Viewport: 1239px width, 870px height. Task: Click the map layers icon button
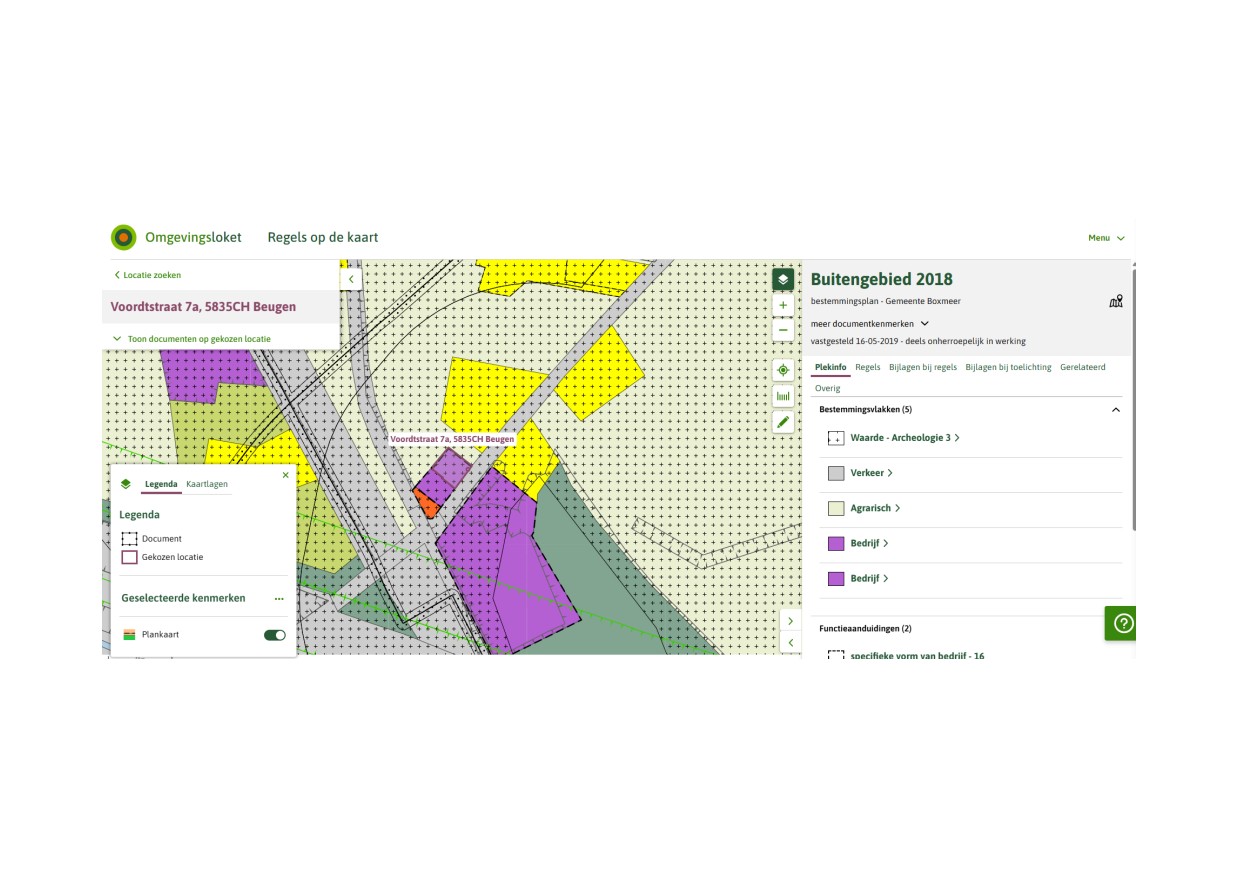pos(783,279)
